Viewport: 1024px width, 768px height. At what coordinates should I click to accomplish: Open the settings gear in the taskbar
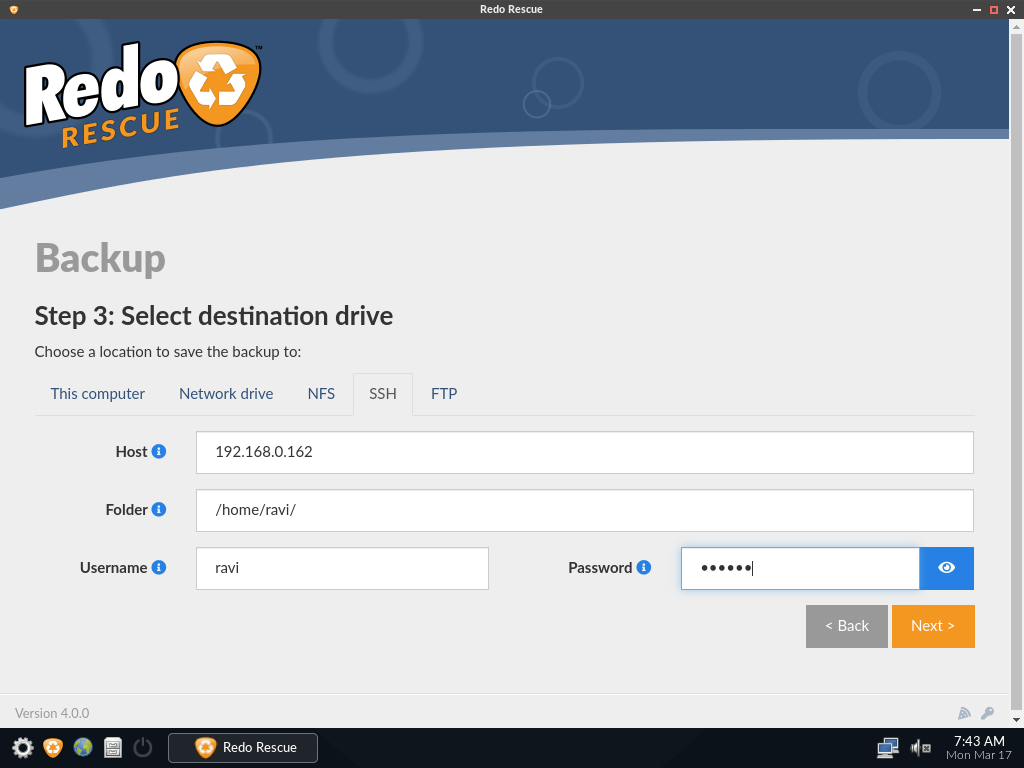pos(22,747)
